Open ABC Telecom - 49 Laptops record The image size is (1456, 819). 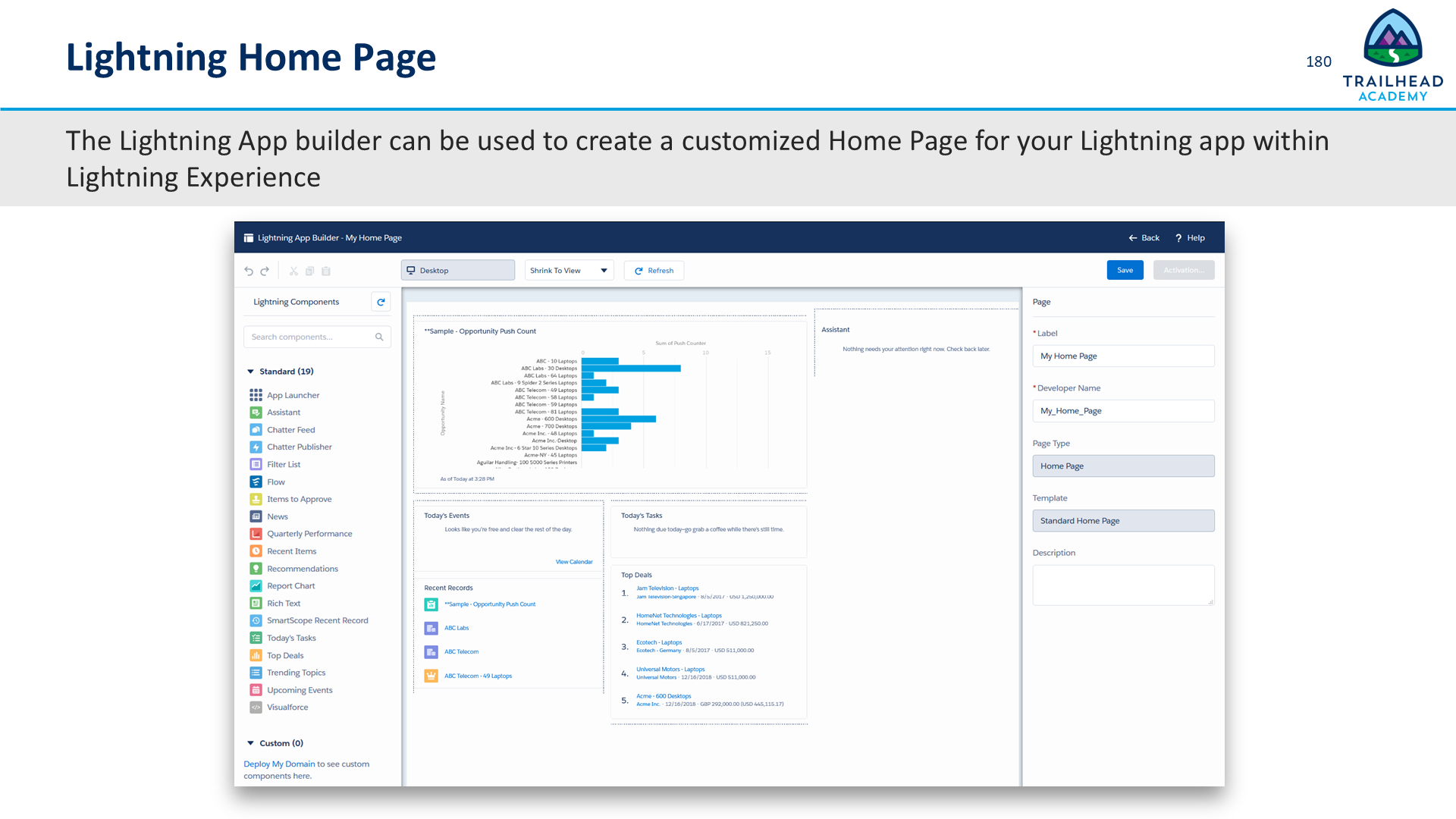click(x=478, y=676)
